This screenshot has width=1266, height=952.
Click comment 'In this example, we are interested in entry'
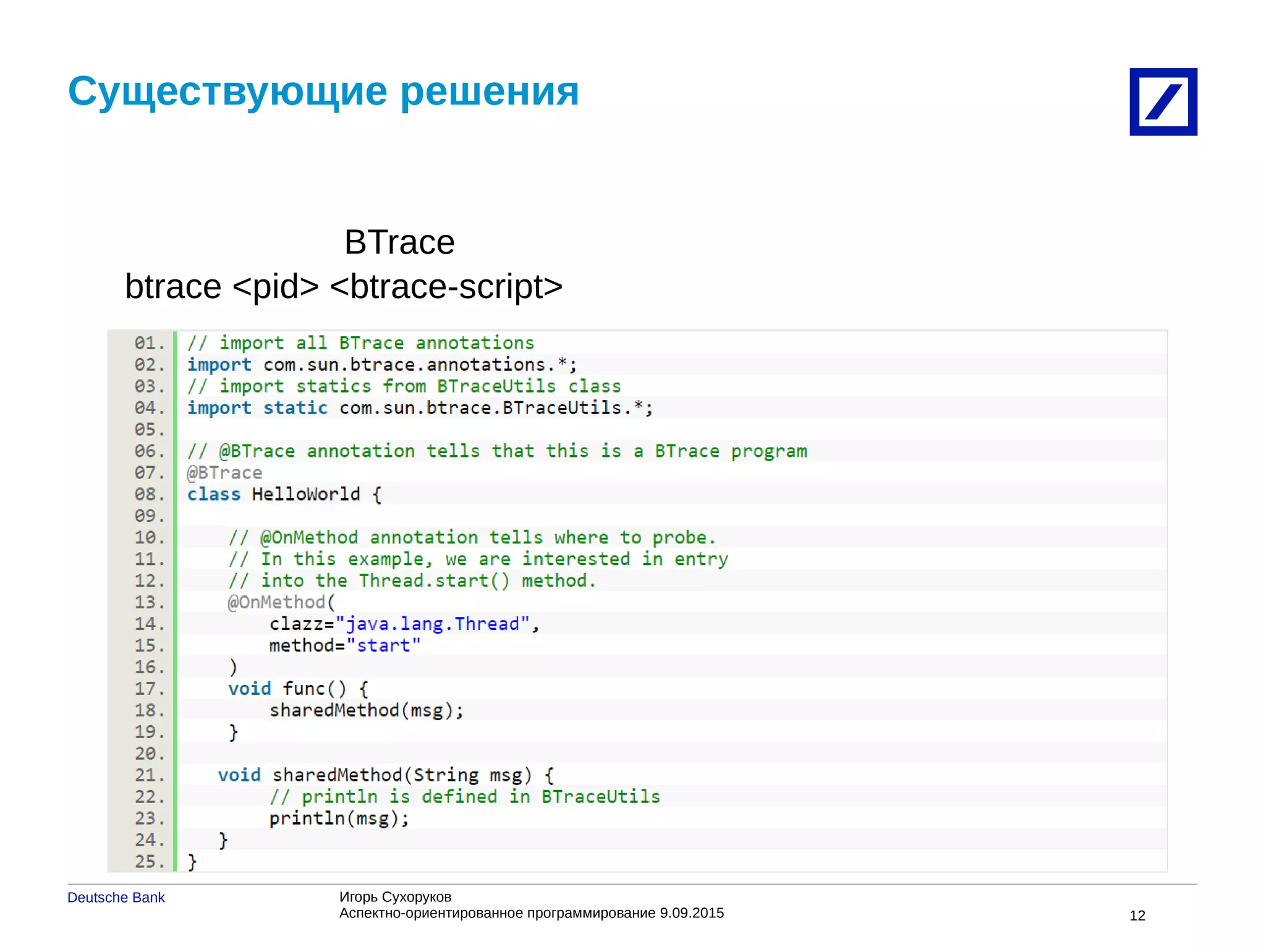478,559
